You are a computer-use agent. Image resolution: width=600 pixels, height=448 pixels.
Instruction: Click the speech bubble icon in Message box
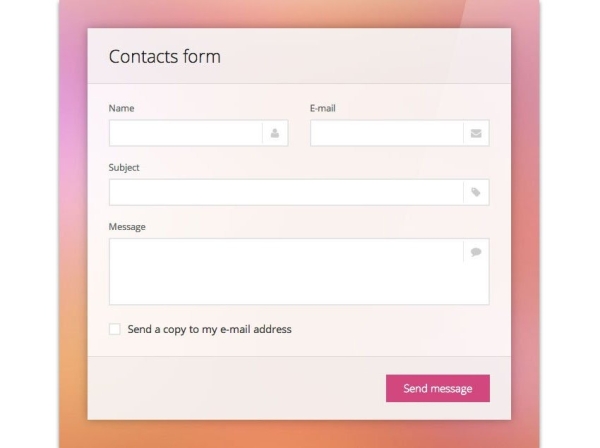tap(476, 252)
